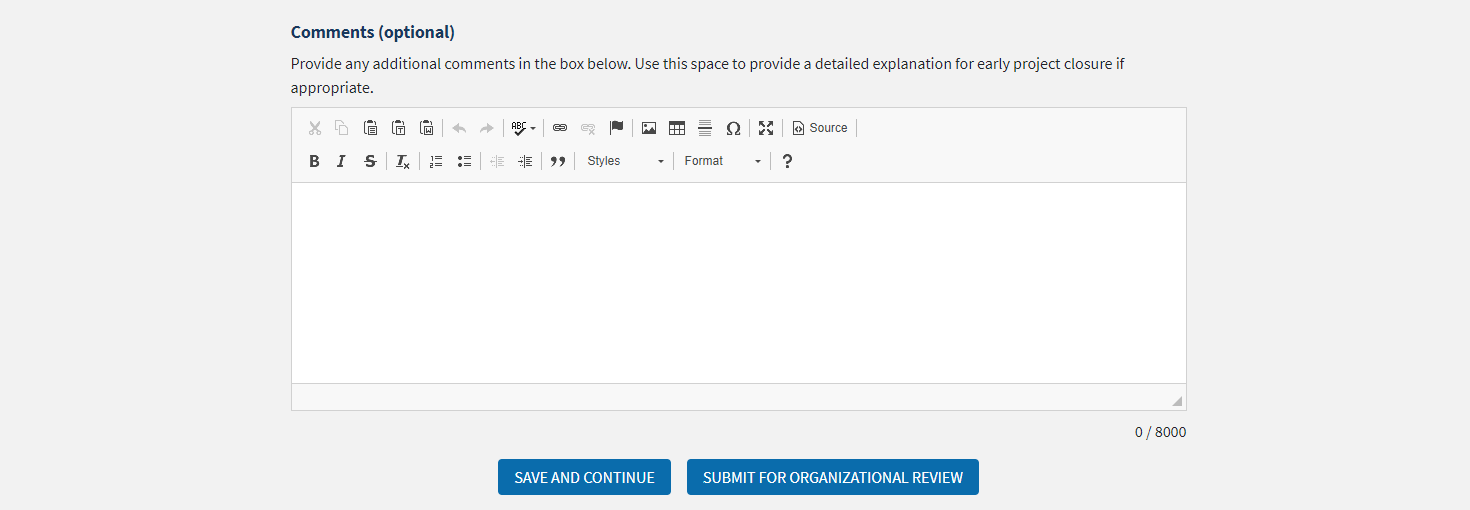The image size is (1470, 510).
Task: Apply strikethrough formatting
Action: 370,161
